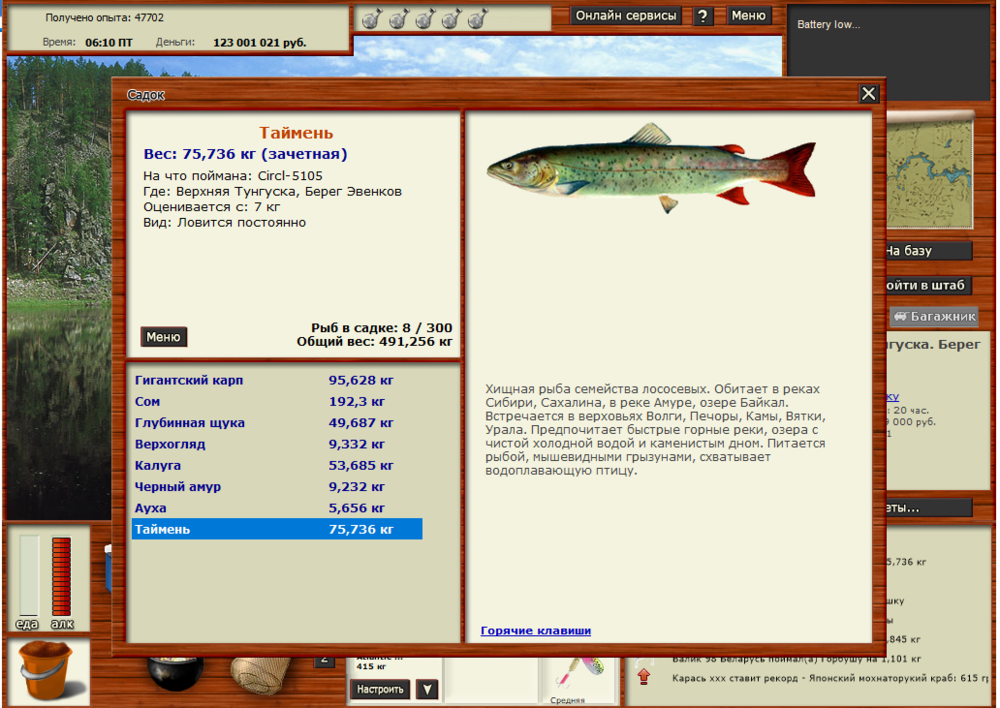Click the taimen fish picture
The width and height of the screenshot is (1000, 708).
tap(651, 168)
